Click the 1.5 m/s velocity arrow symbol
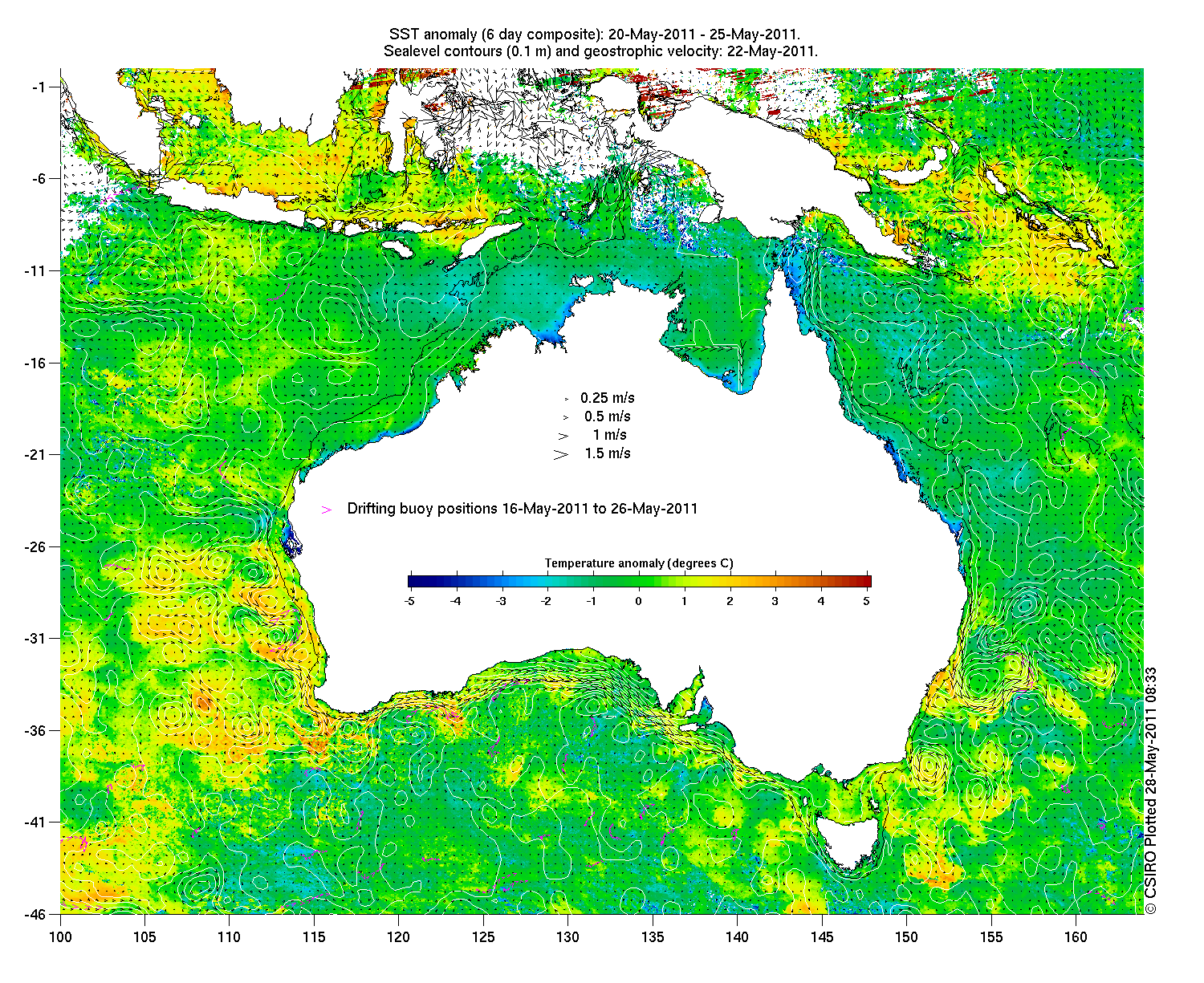 click(560, 454)
